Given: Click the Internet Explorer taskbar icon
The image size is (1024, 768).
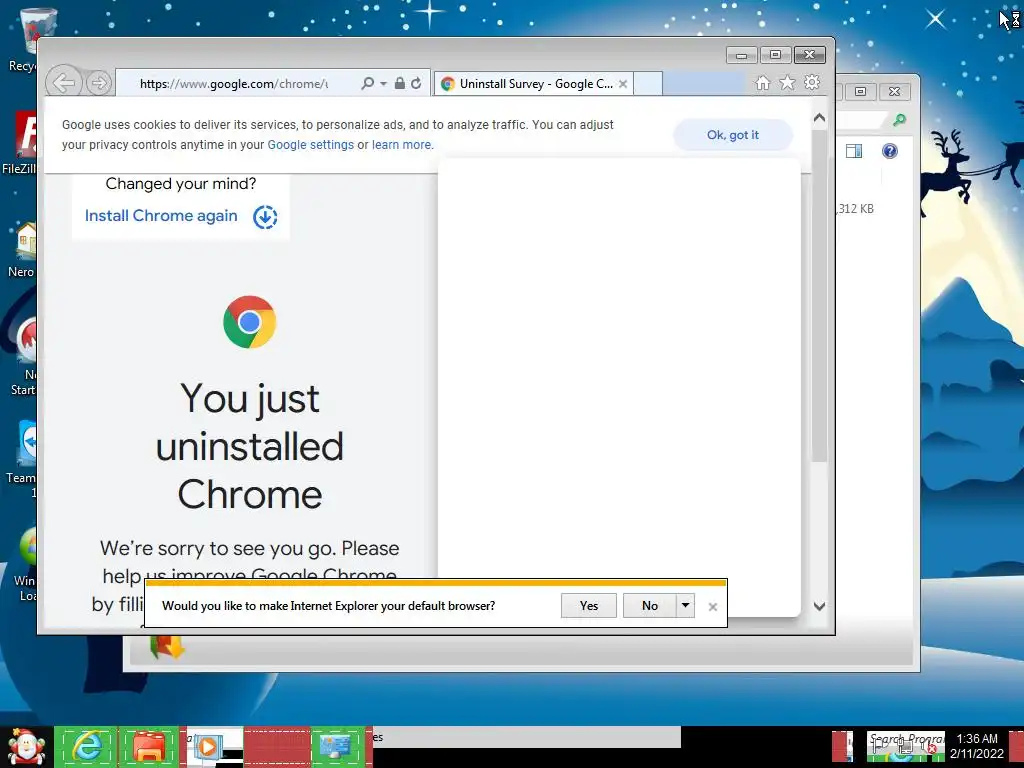Looking at the screenshot, I should click(86, 747).
